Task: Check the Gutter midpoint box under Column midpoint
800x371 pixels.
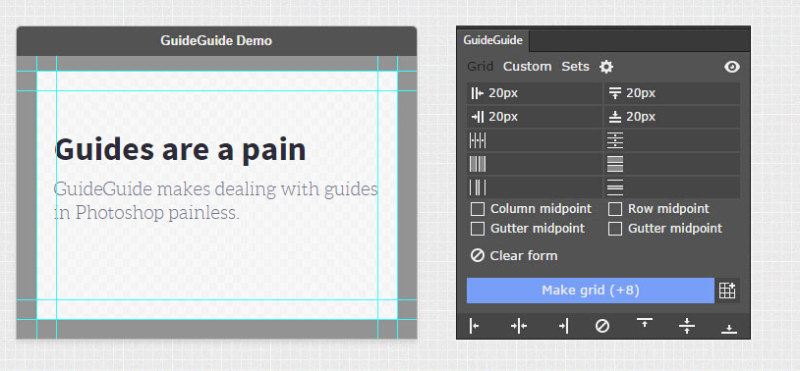Action: tap(478, 229)
